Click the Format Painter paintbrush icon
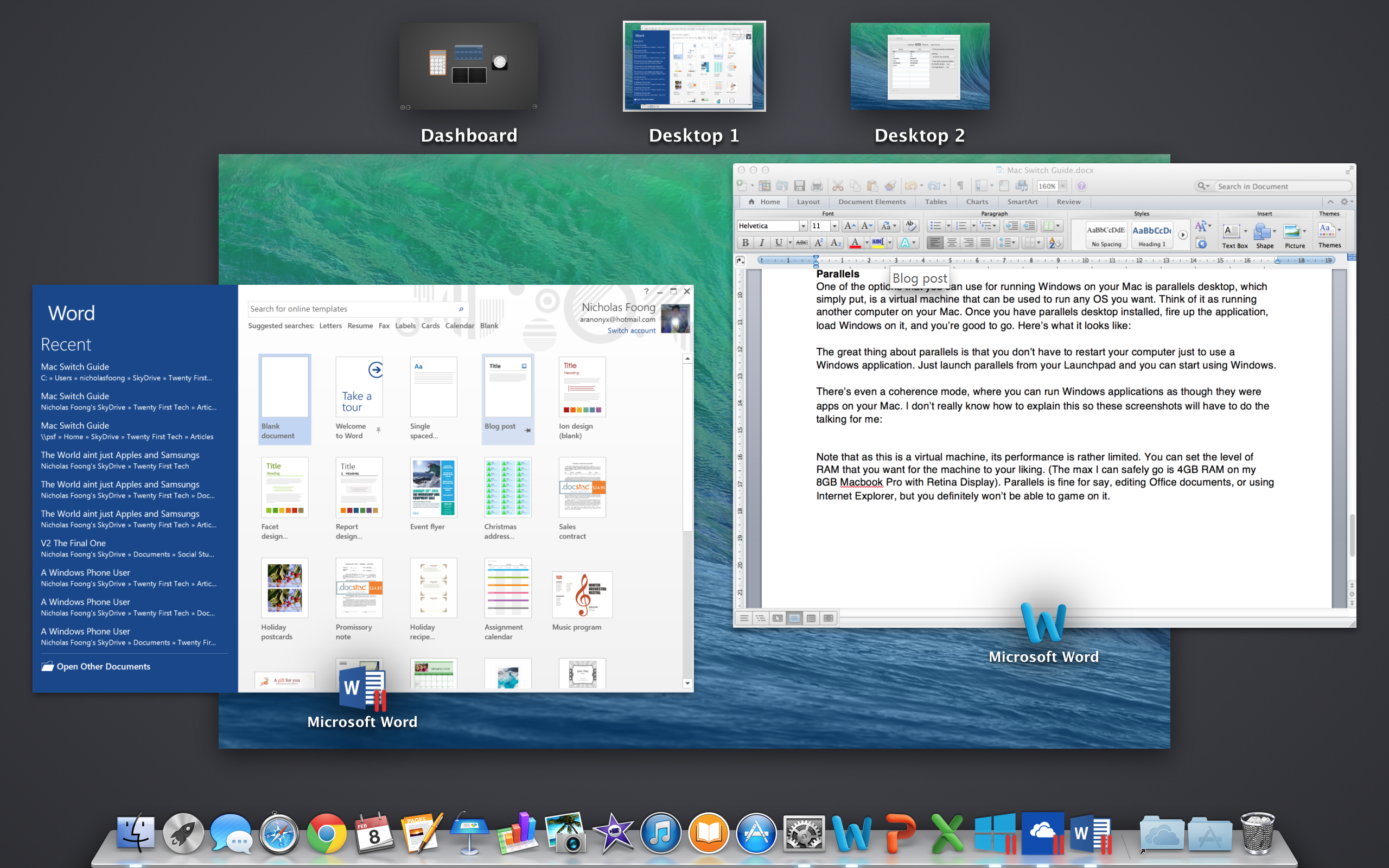The width and height of the screenshot is (1389, 868). tap(890, 186)
